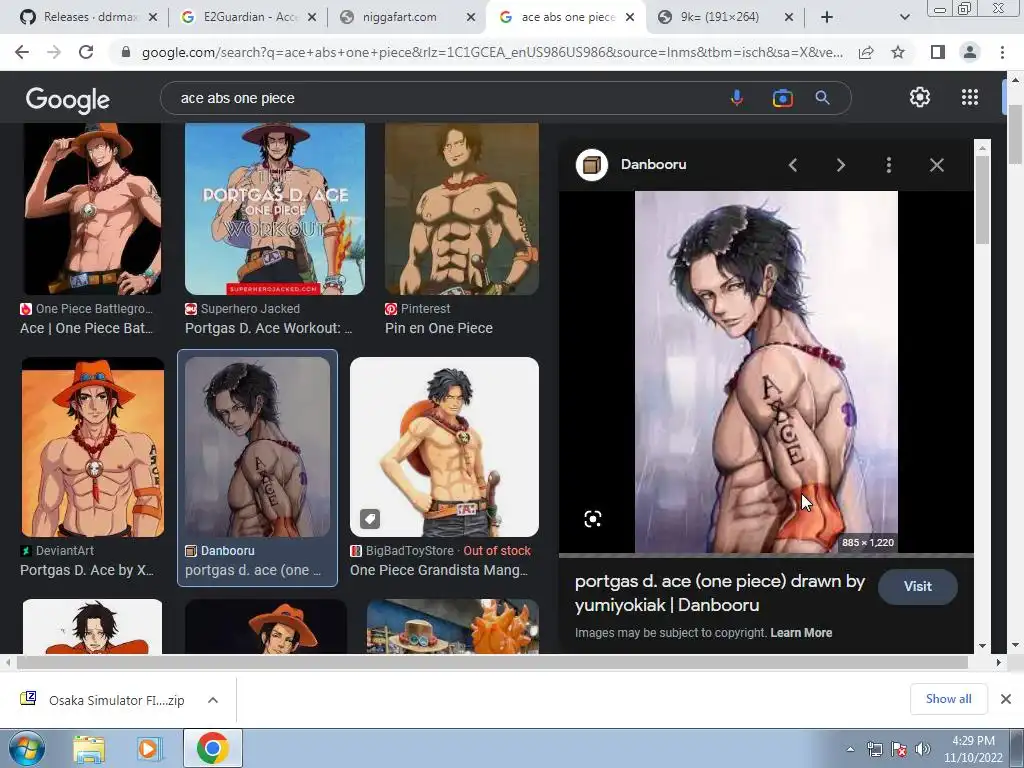
Task: Close the downloads bar
Action: coord(1006,699)
